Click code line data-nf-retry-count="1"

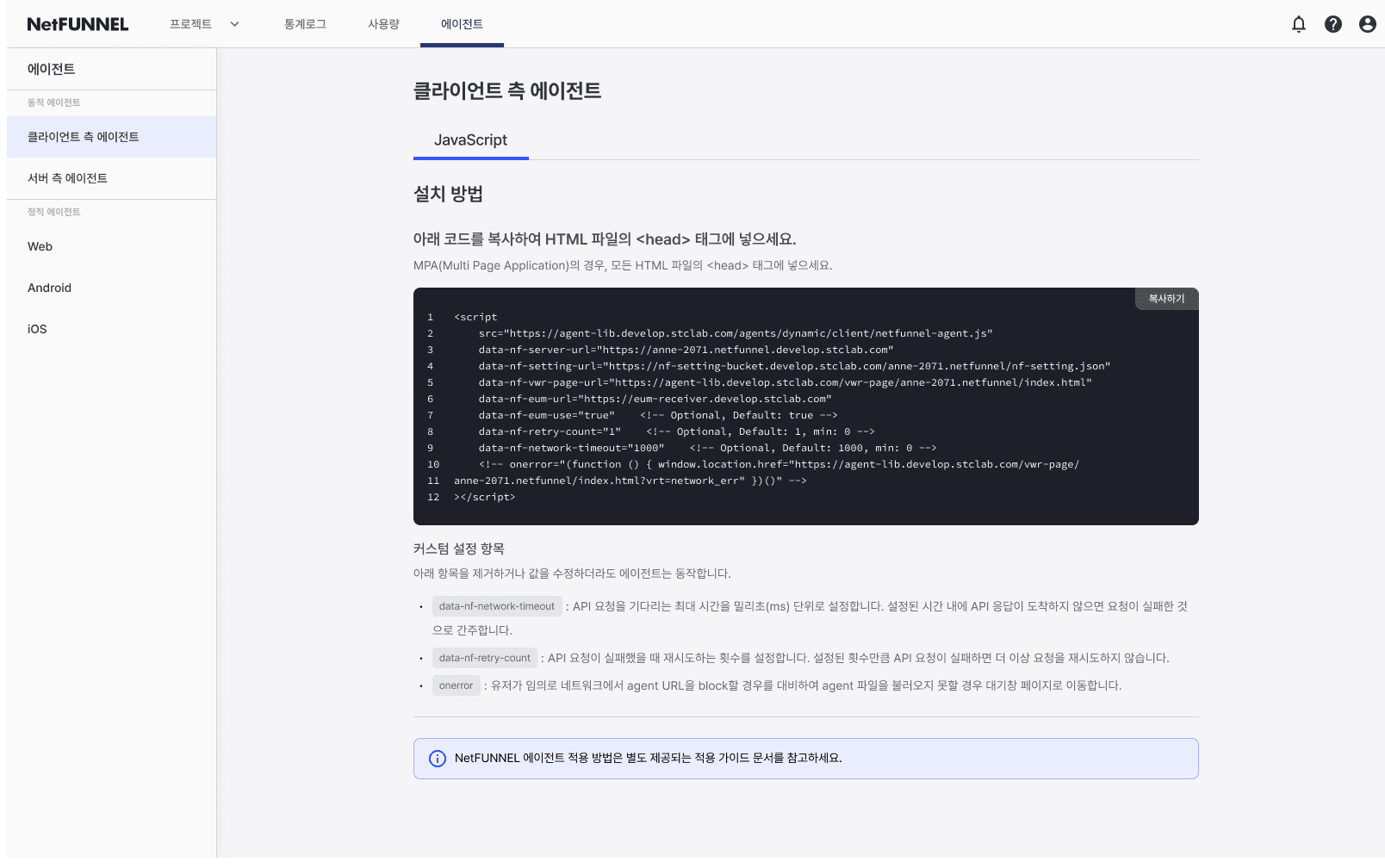676,431
